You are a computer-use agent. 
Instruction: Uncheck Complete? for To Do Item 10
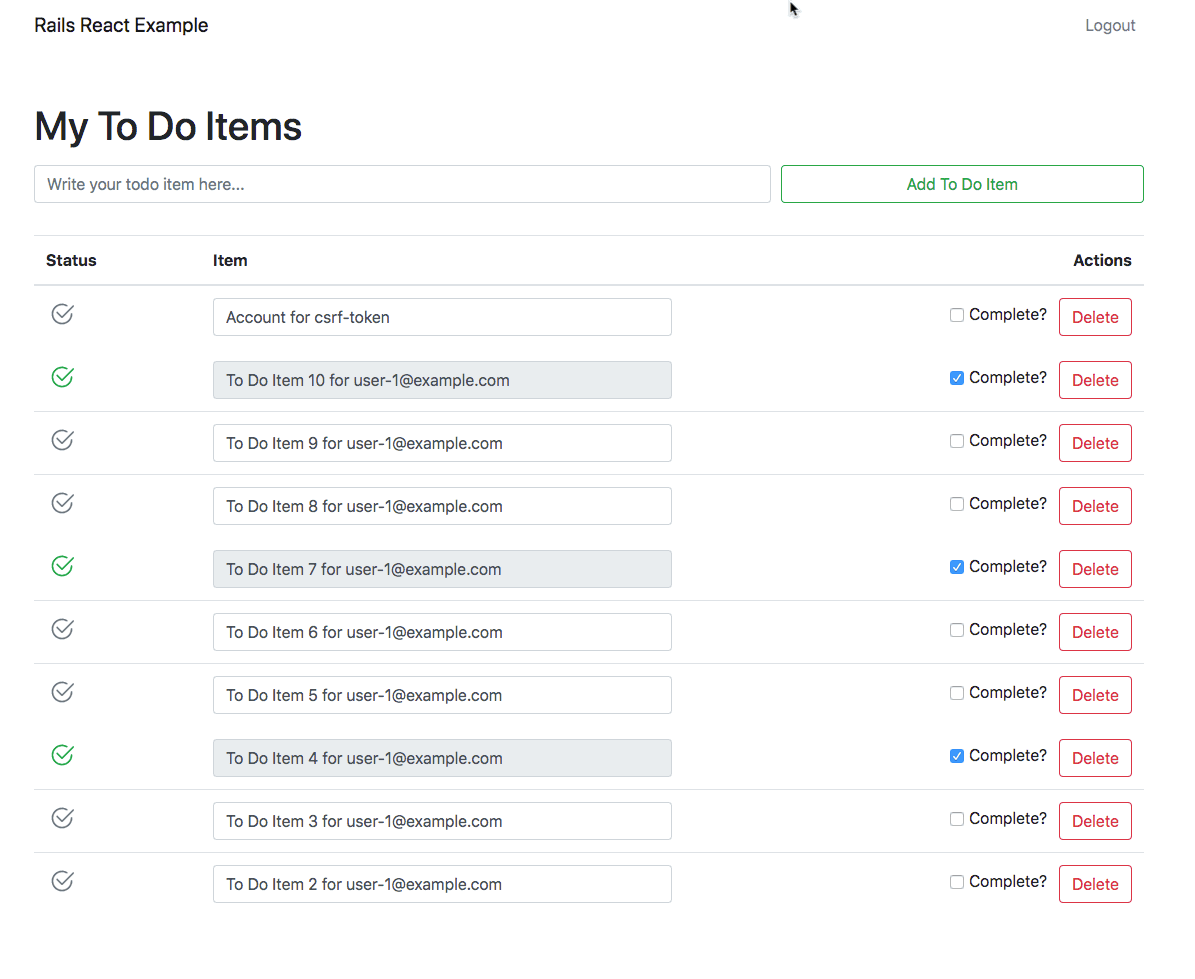(957, 379)
